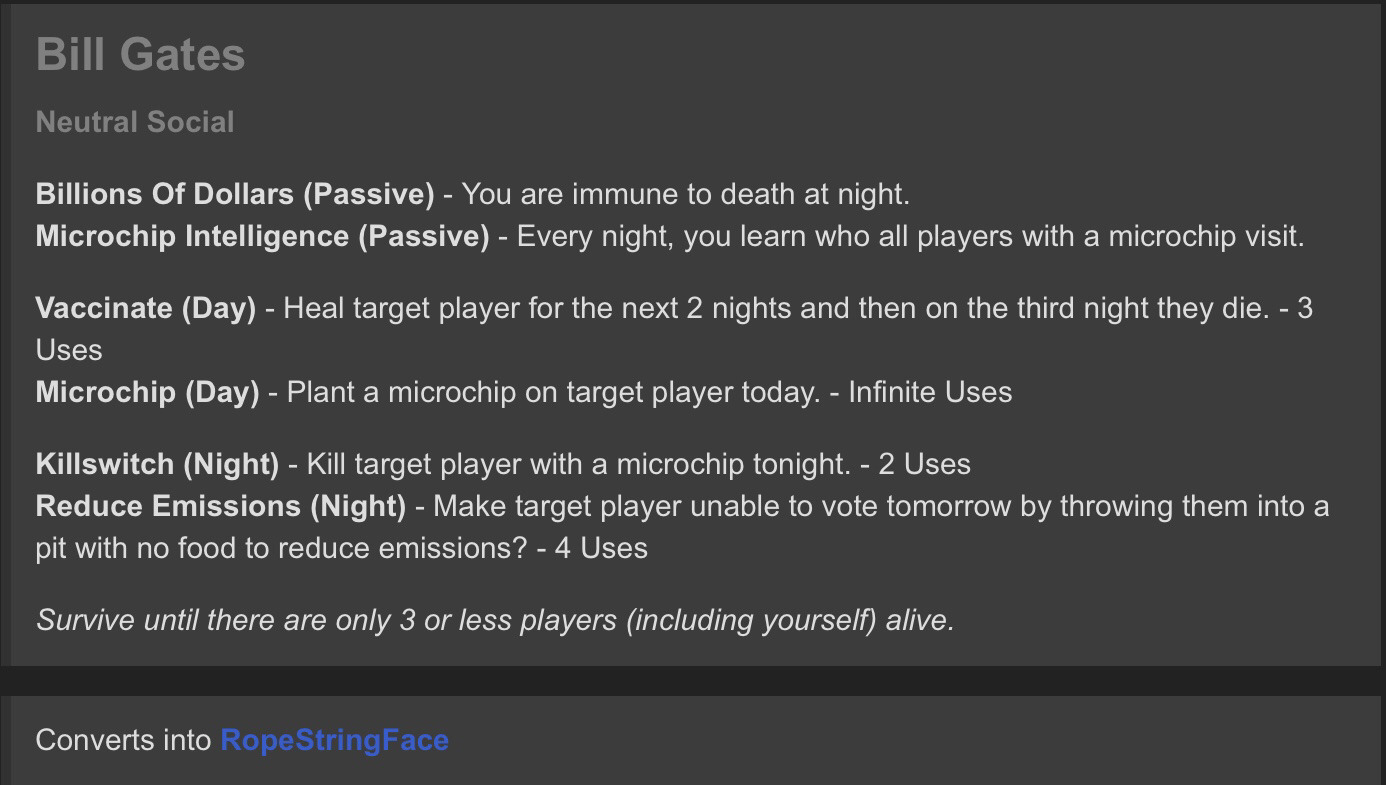1386x785 pixels.
Task: Click the Microchip Intelligence (Passive) ability name
Action: (x=262, y=236)
